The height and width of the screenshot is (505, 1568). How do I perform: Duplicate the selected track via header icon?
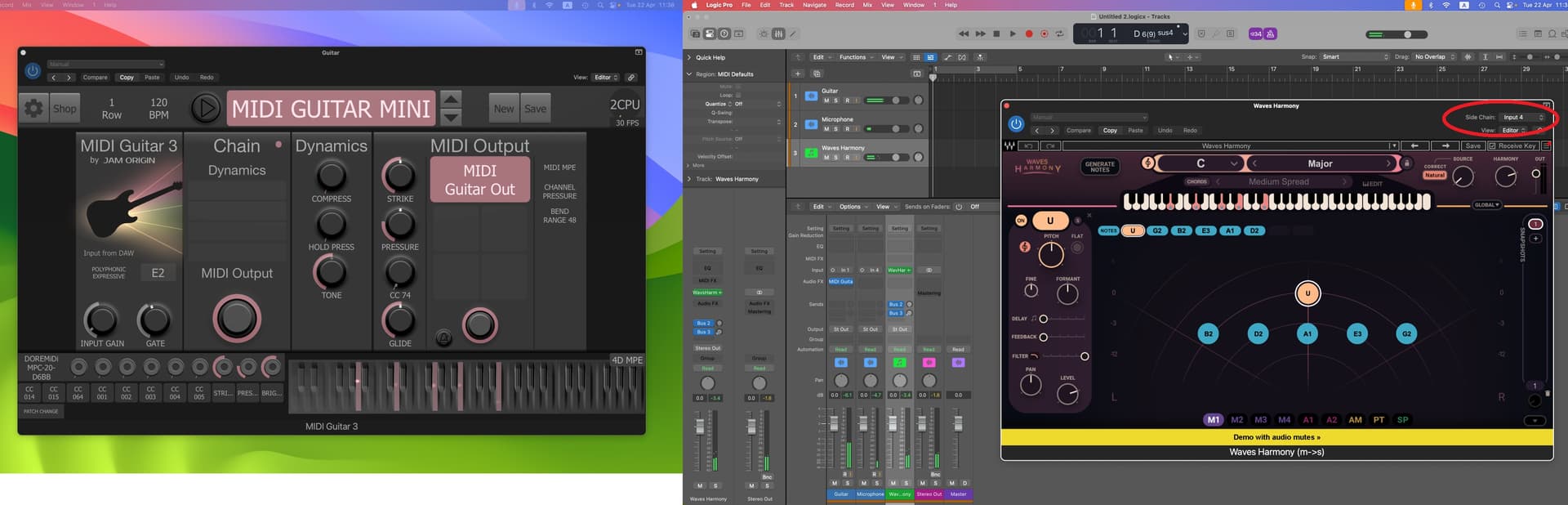[x=817, y=74]
